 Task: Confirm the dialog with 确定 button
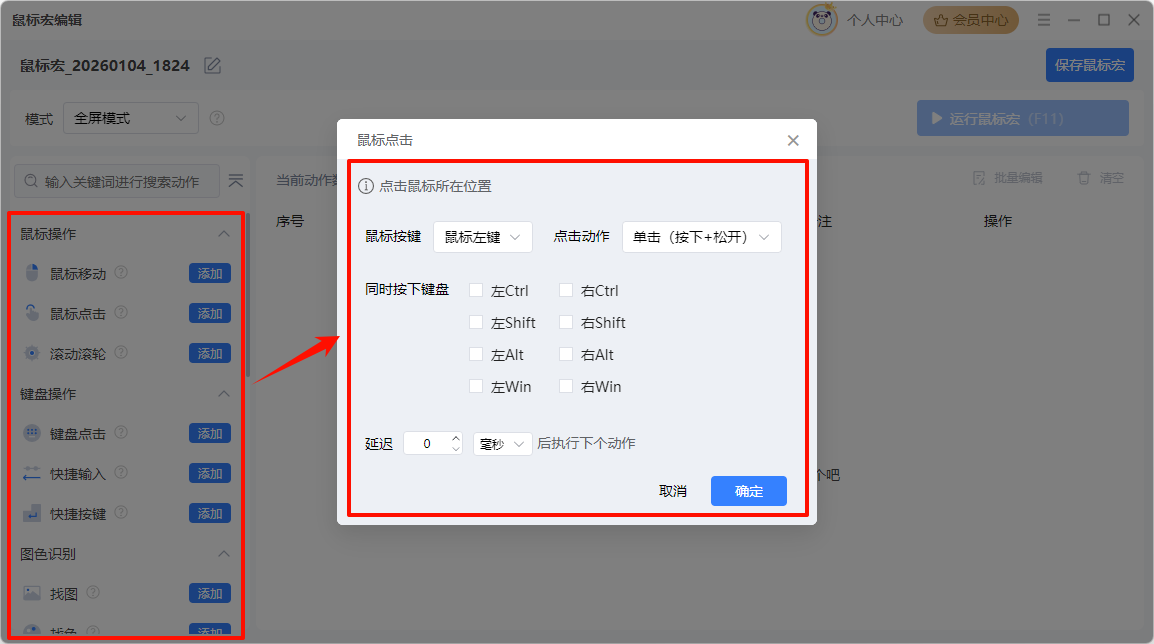click(748, 491)
